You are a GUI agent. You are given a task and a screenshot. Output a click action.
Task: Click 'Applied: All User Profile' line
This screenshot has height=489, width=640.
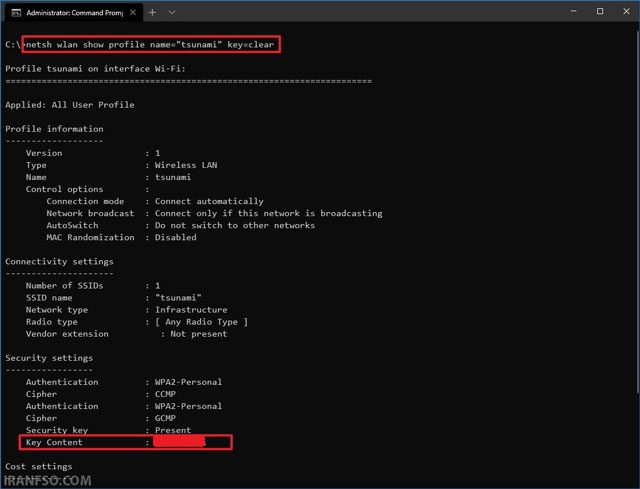70,104
